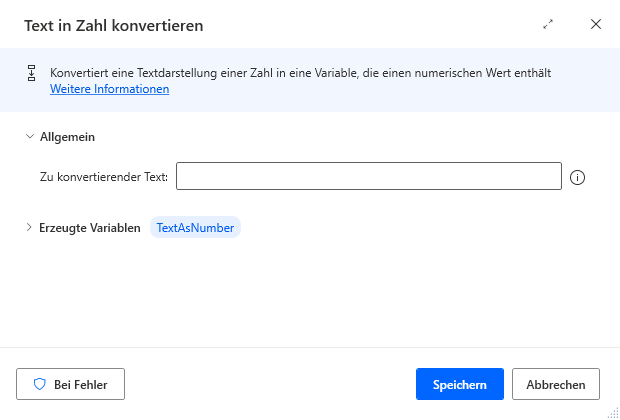Screen dimensions: 620x420
Task: Open the Weitere Informationen link
Action: pyautogui.click(x=110, y=89)
